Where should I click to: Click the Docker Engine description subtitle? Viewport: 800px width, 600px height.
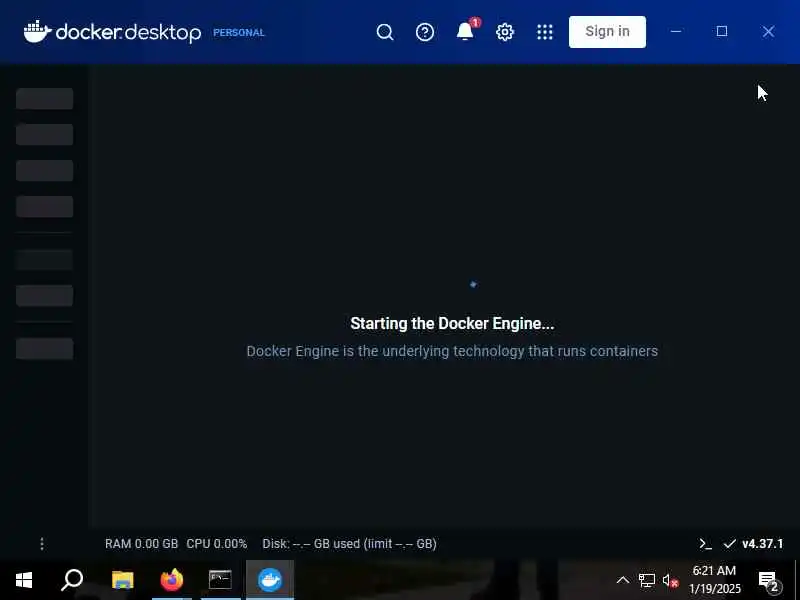452,351
